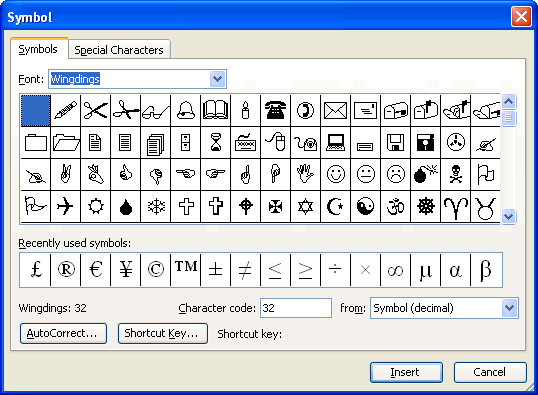Select the crescent and star symbol
Screen dimensions: 538x395
pyautogui.click(x=336, y=207)
